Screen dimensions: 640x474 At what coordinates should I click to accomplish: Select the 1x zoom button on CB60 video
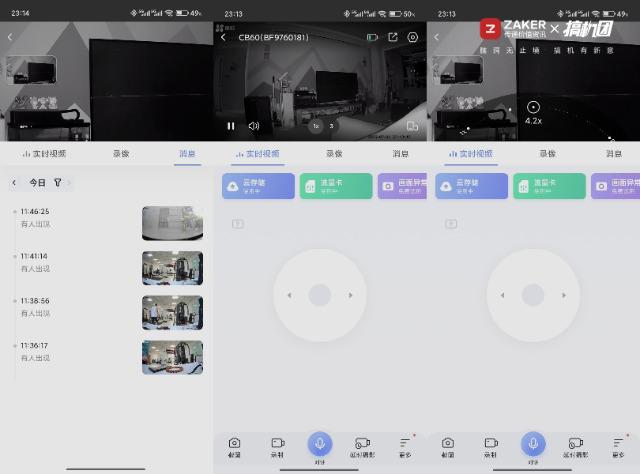point(316,126)
